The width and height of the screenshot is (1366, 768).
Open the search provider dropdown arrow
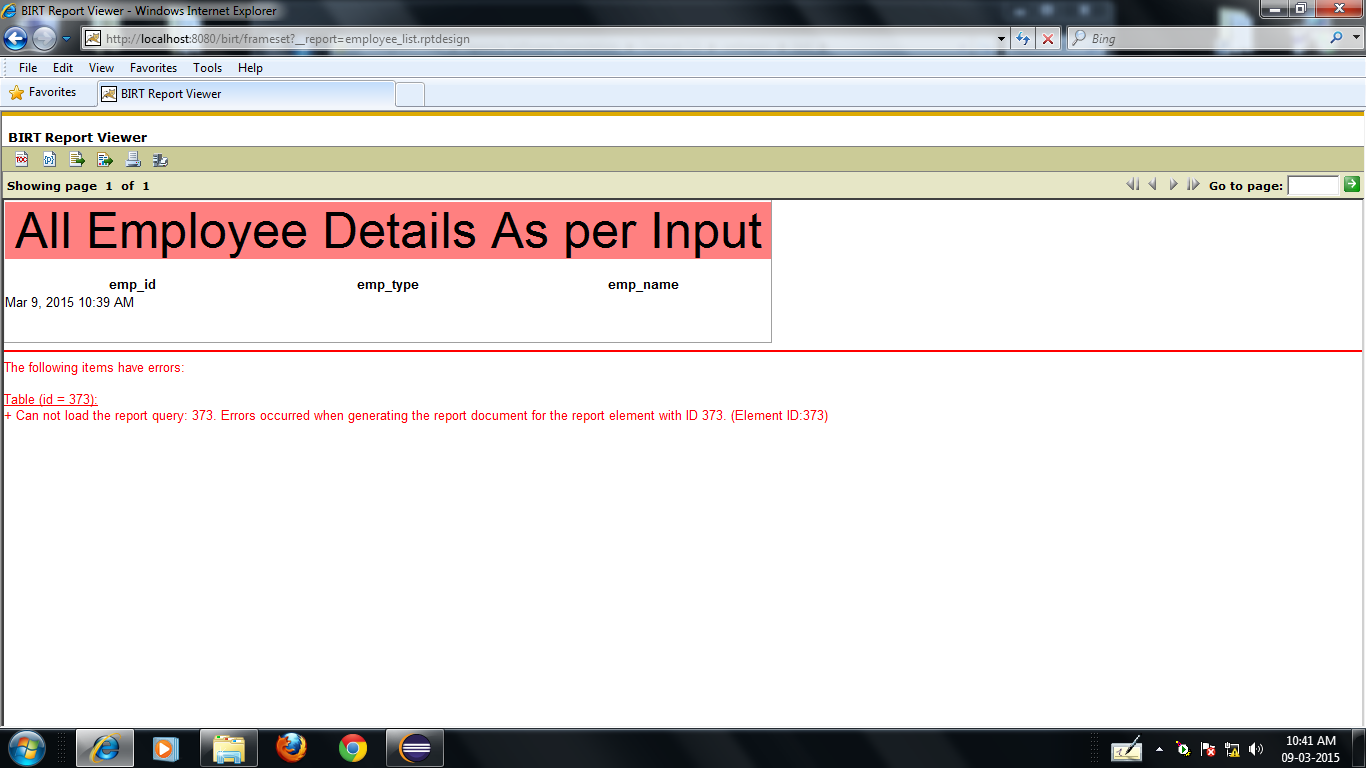click(1355, 39)
